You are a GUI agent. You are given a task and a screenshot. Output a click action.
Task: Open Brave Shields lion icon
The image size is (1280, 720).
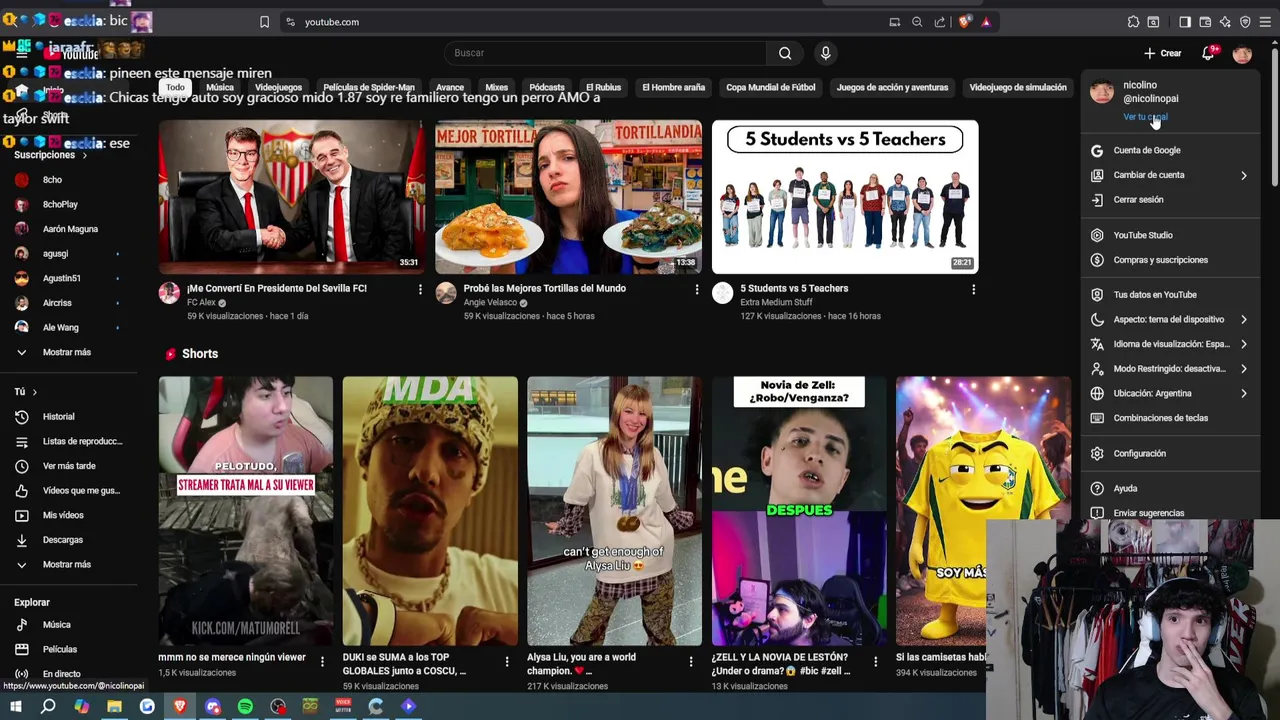[x=964, y=22]
